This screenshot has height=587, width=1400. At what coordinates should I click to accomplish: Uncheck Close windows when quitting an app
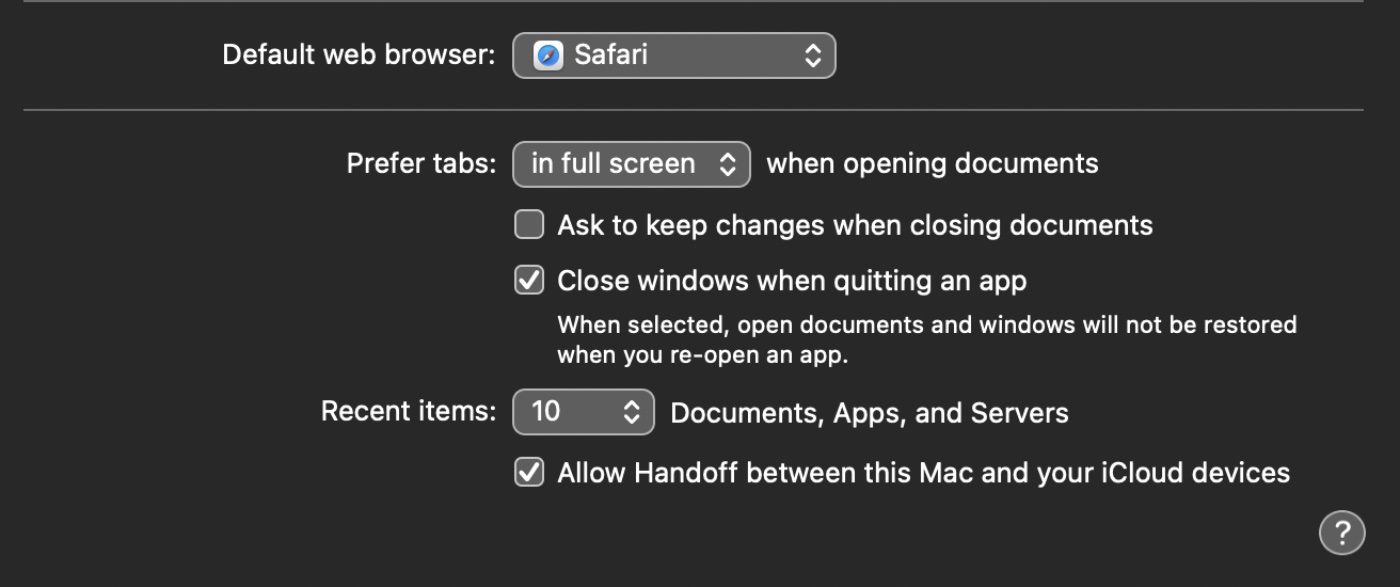point(529,281)
